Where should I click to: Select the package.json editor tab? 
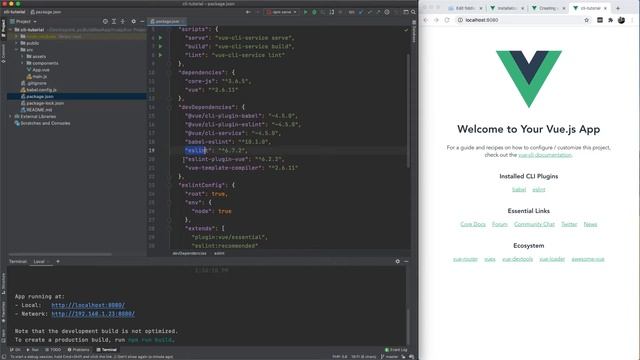167,21
